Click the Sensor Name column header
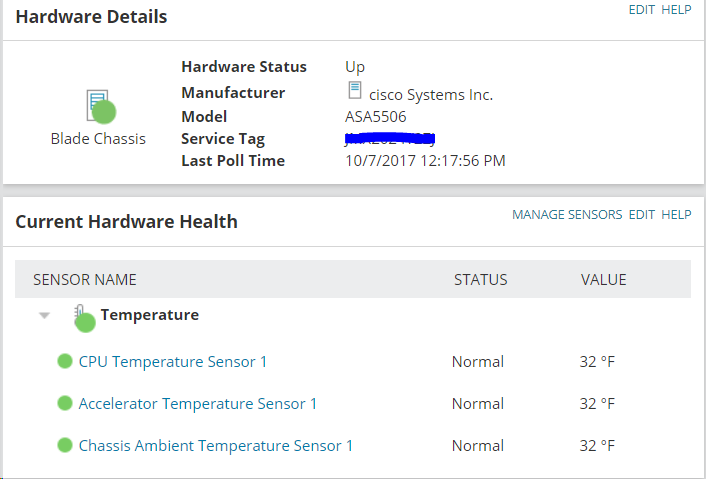706x479 pixels. 85,279
